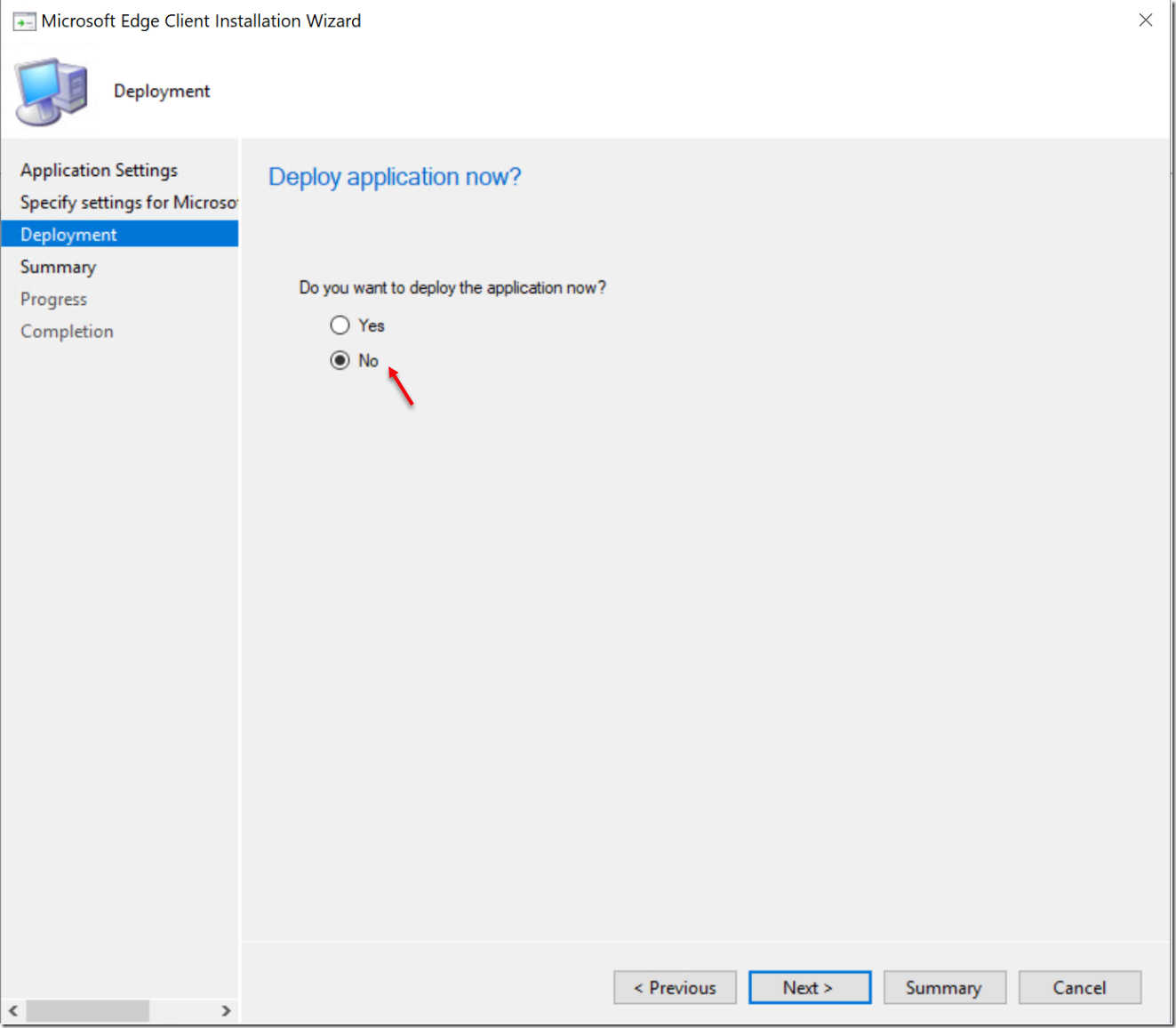Click the right scroll arrow below sidebar
1176x1028 pixels.
(x=227, y=1011)
